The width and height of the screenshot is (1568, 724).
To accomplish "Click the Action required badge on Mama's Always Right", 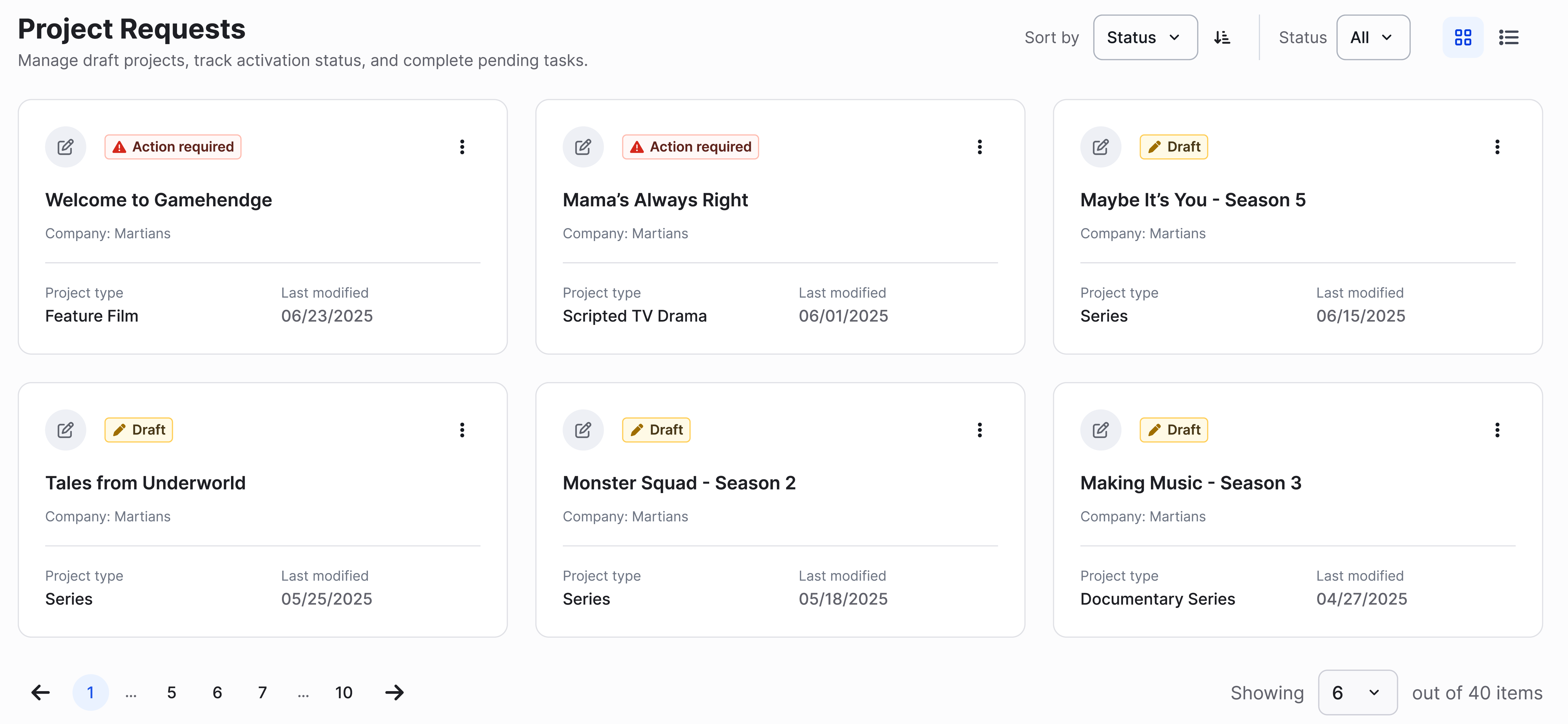I will coord(690,147).
